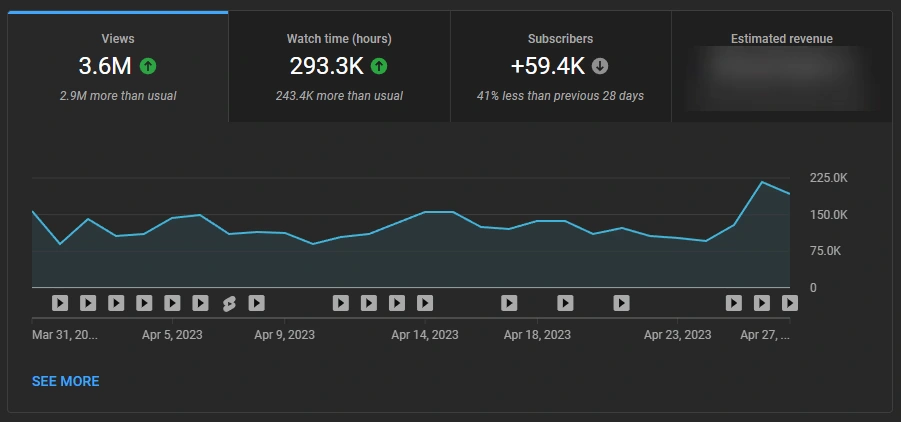Select the Estimated revenue tab
This screenshot has width=901, height=422.
coord(781,66)
